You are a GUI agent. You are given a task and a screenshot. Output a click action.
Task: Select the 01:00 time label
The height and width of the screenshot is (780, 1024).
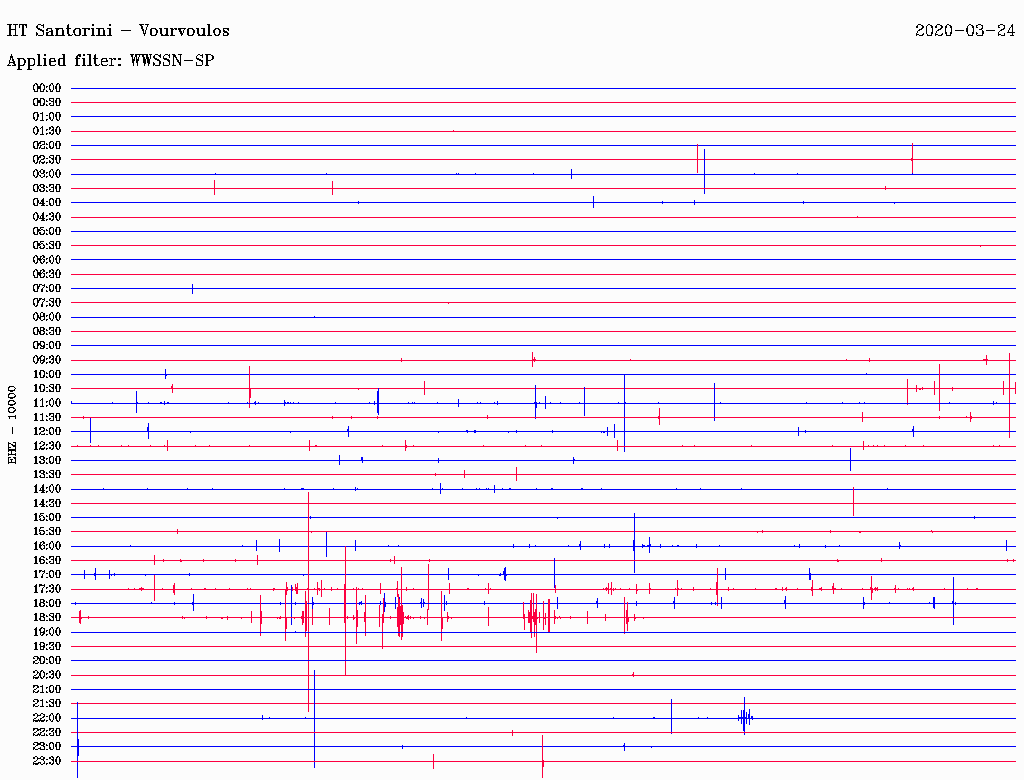click(47, 117)
